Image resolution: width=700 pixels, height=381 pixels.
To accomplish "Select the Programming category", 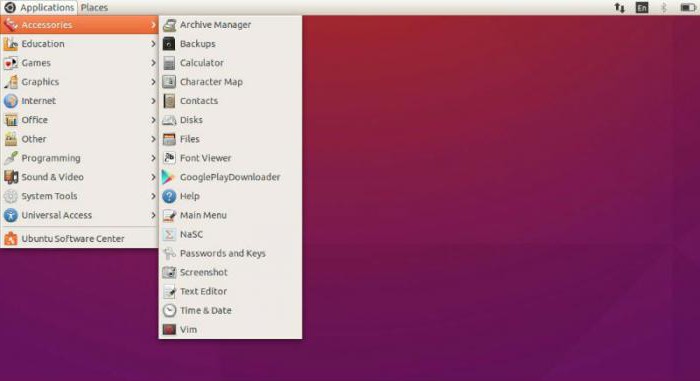I will [79, 158].
